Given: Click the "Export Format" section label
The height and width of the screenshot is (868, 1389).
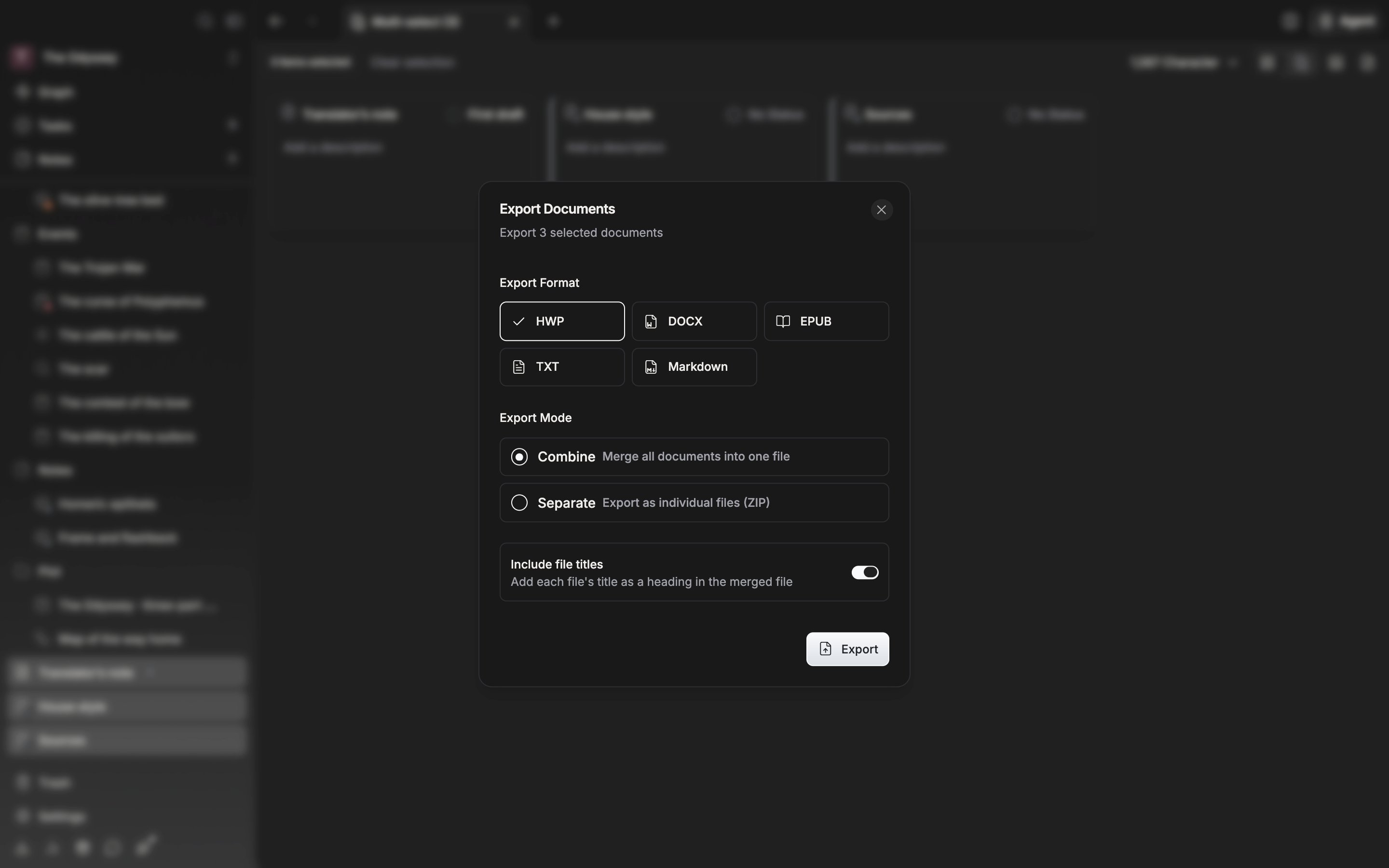Looking at the screenshot, I should tap(539, 283).
